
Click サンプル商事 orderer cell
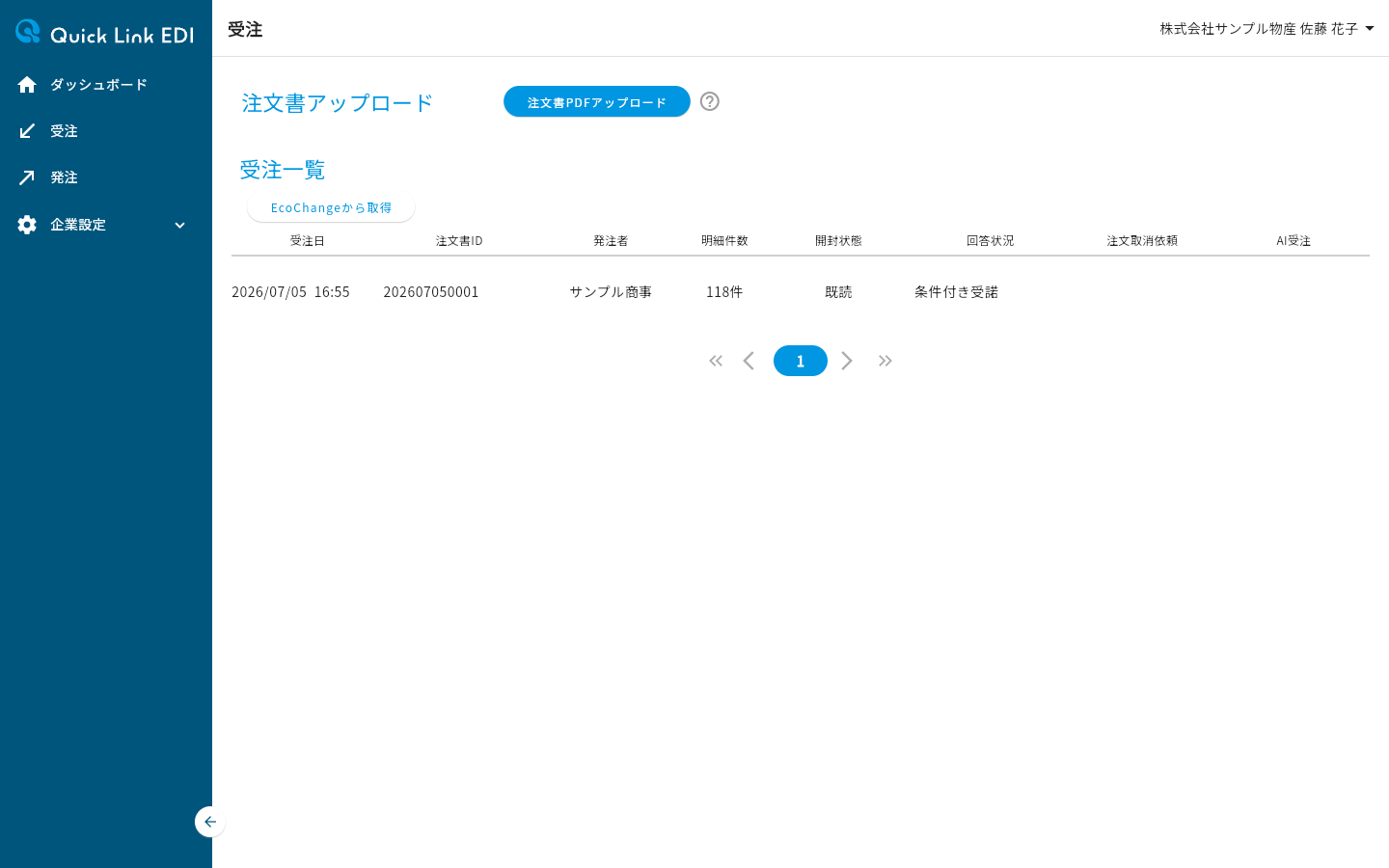[x=611, y=292]
